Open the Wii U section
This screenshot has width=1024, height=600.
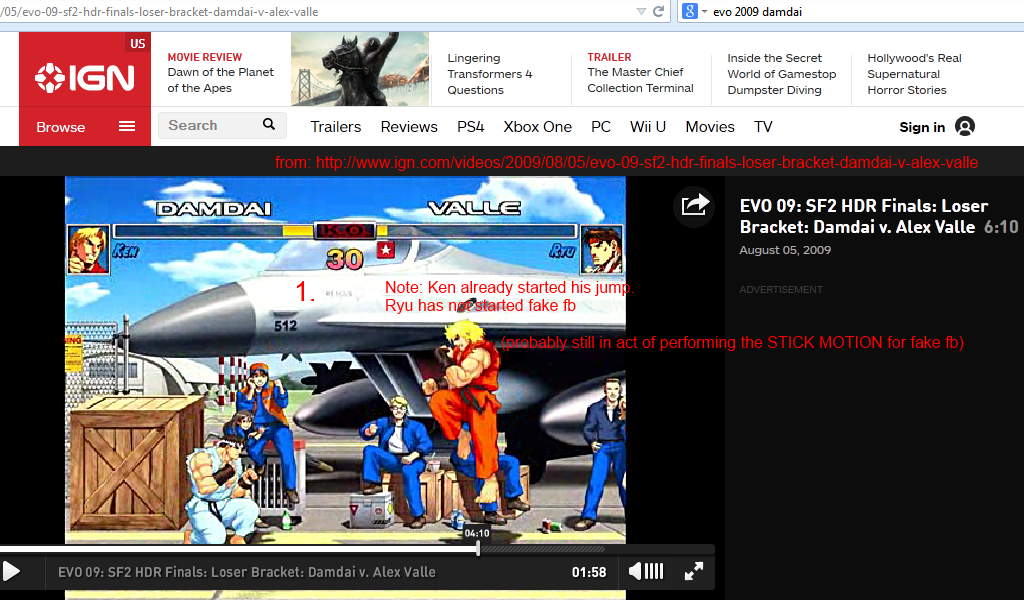(648, 127)
